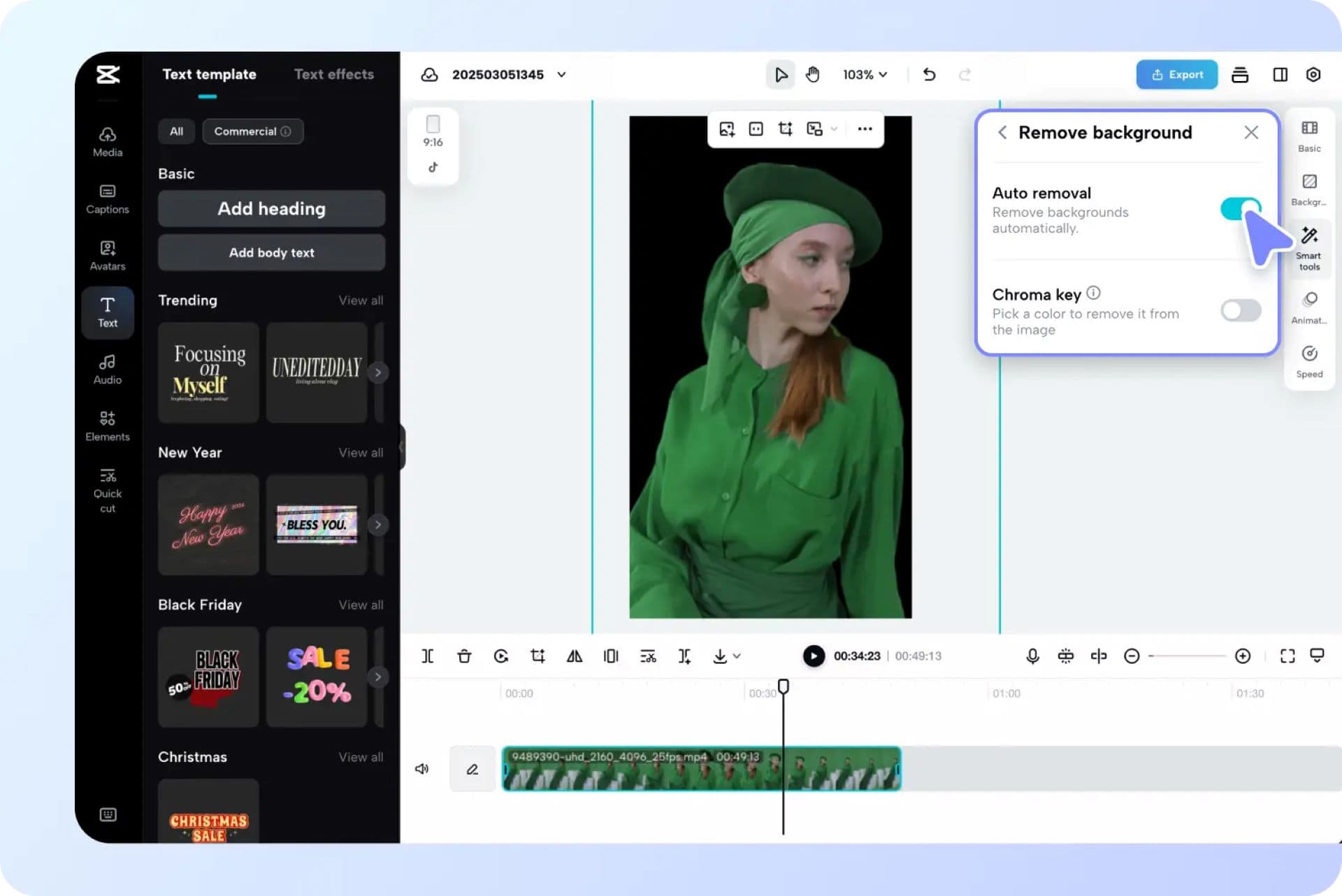Image resolution: width=1342 pixels, height=896 pixels.
Task: Click the Export button
Action: click(x=1176, y=74)
